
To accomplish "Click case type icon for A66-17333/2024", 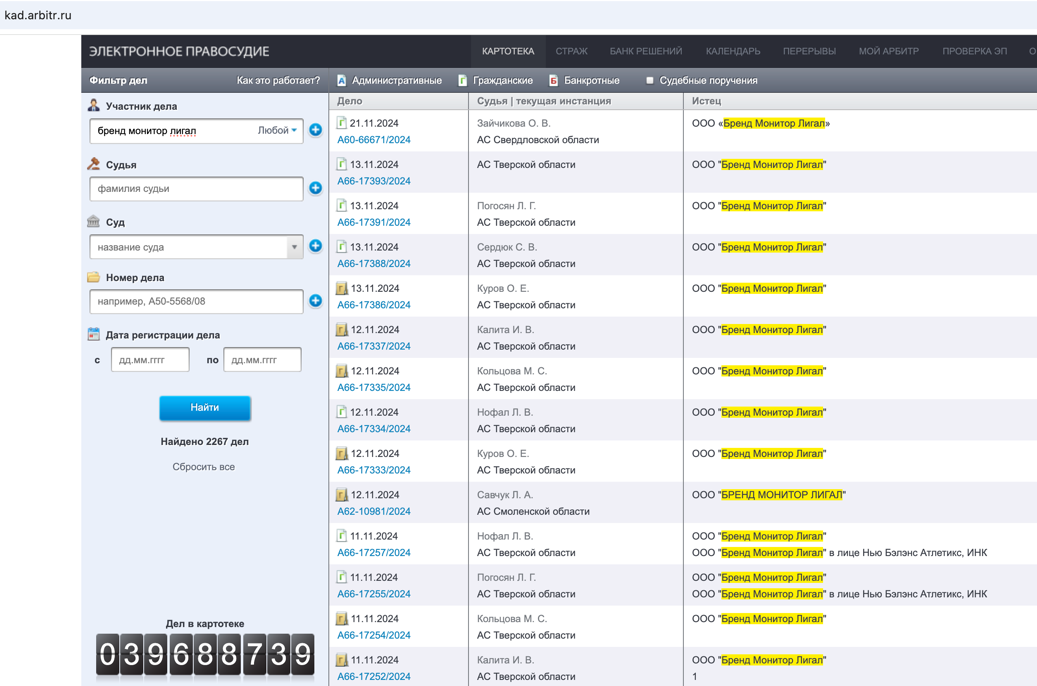I will 342,454.
